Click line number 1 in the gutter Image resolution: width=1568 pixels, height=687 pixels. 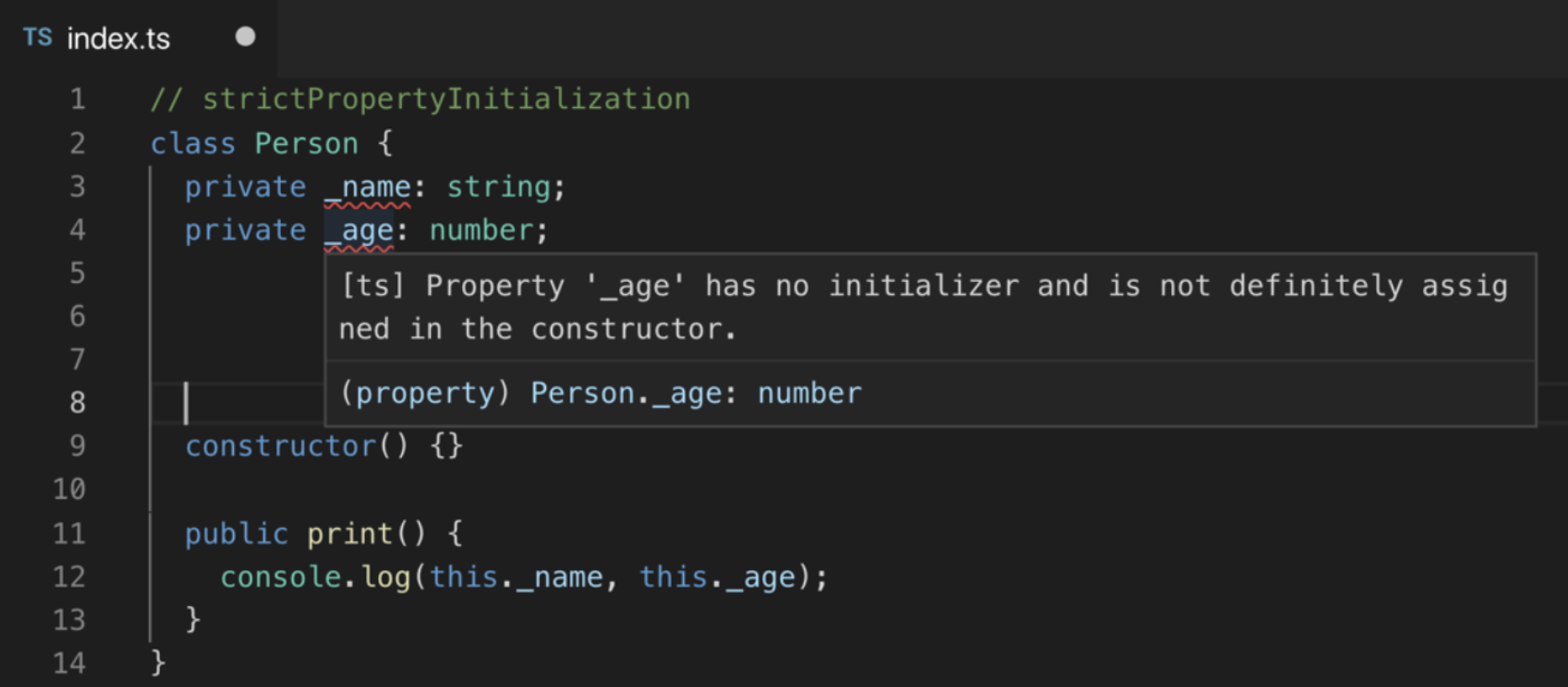click(x=78, y=99)
